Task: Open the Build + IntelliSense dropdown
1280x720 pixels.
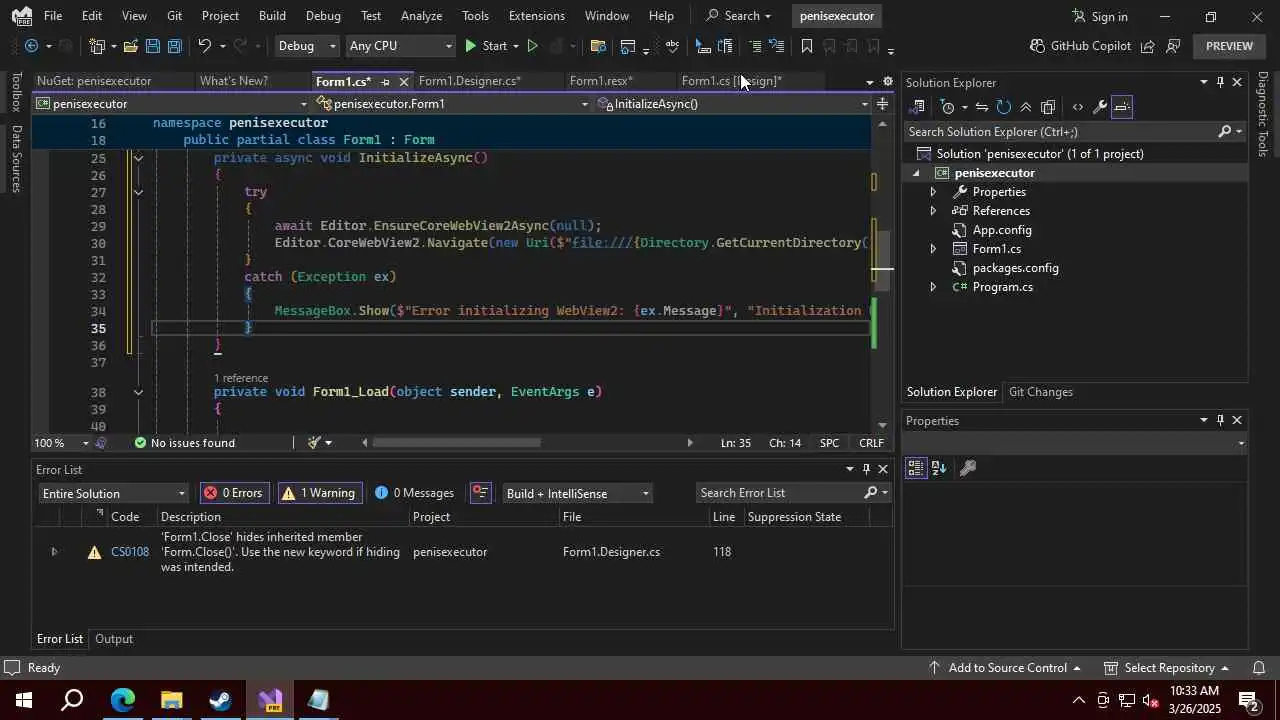Action: coord(577,493)
